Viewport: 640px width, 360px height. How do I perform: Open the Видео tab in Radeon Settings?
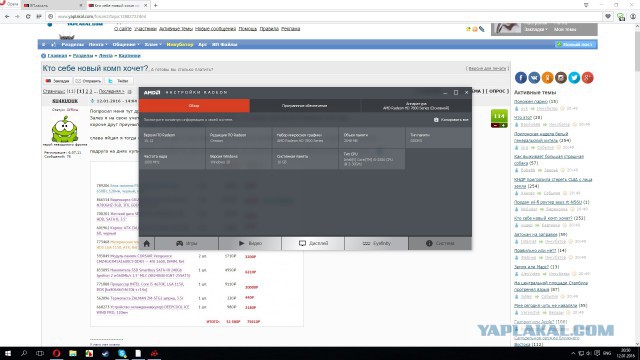click(250, 243)
